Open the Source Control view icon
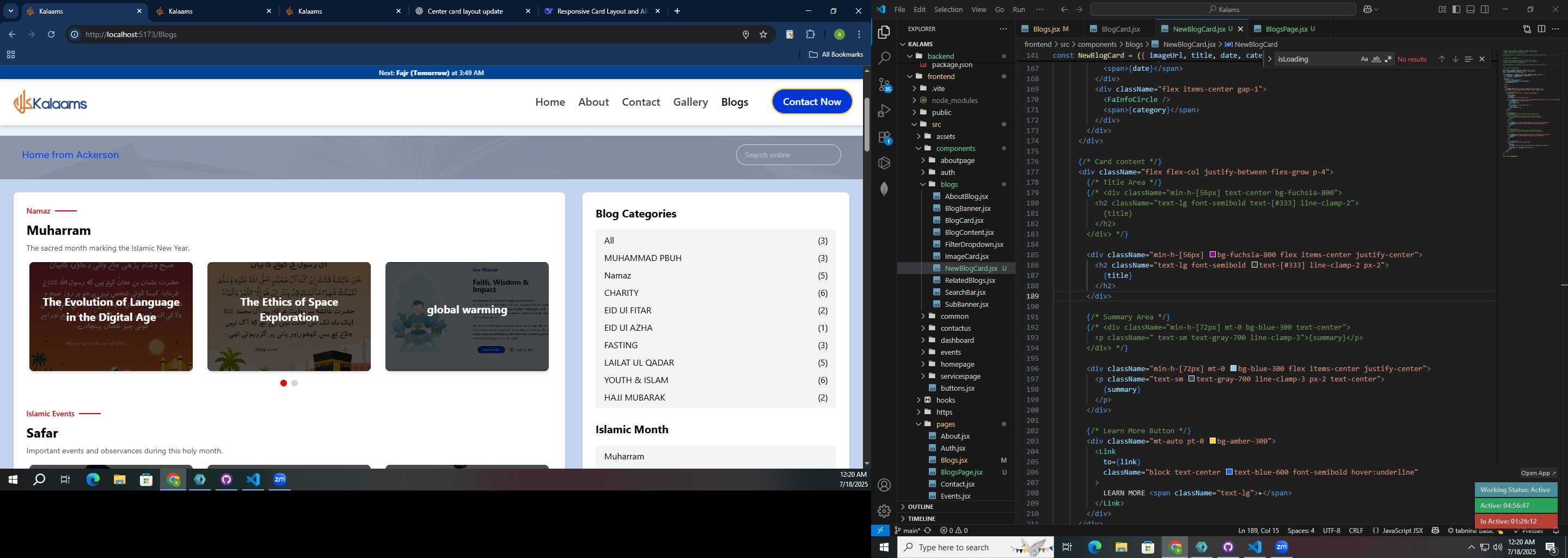The width and height of the screenshot is (1568, 558). [x=884, y=84]
